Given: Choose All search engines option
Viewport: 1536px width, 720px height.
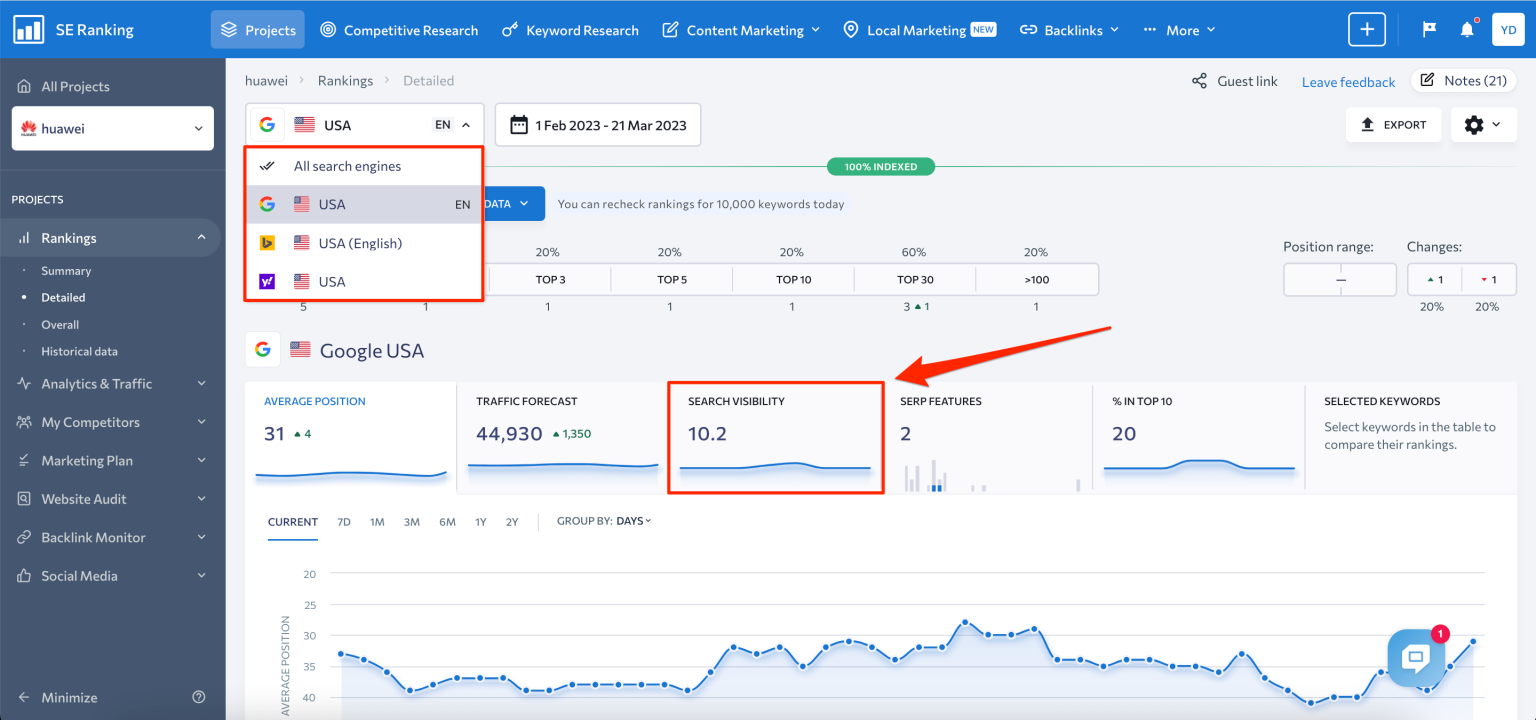Looking at the screenshot, I should 346,165.
